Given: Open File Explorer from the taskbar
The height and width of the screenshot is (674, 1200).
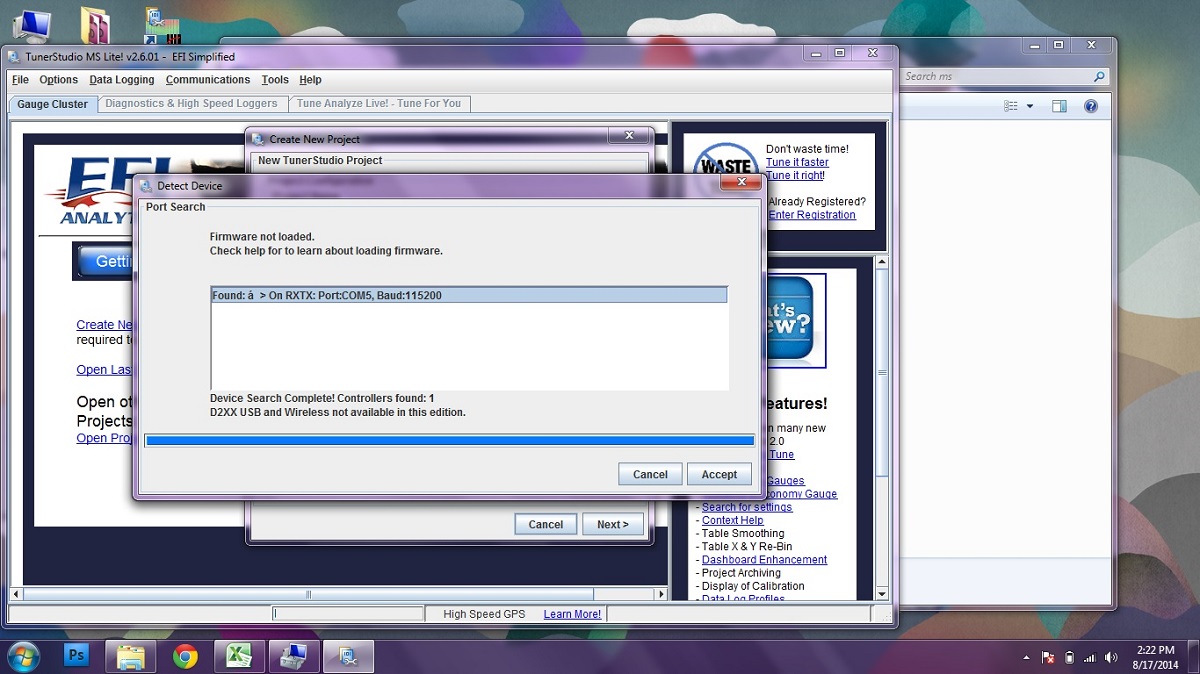Looking at the screenshot, I should [x=131, y=656].
